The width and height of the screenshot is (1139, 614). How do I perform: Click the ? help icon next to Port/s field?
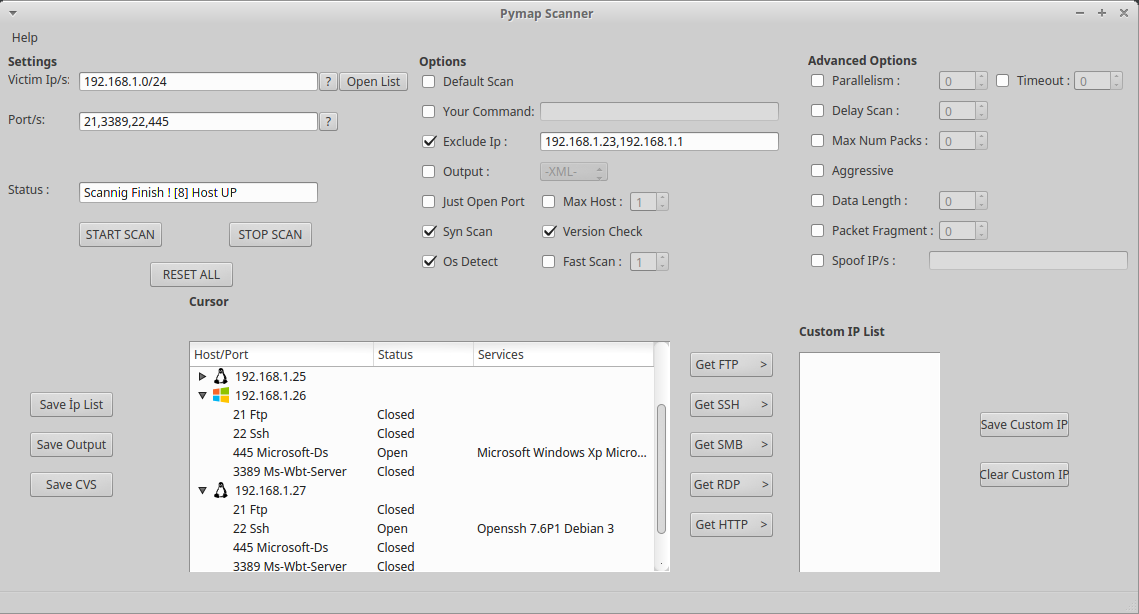(x=328, y=121)
